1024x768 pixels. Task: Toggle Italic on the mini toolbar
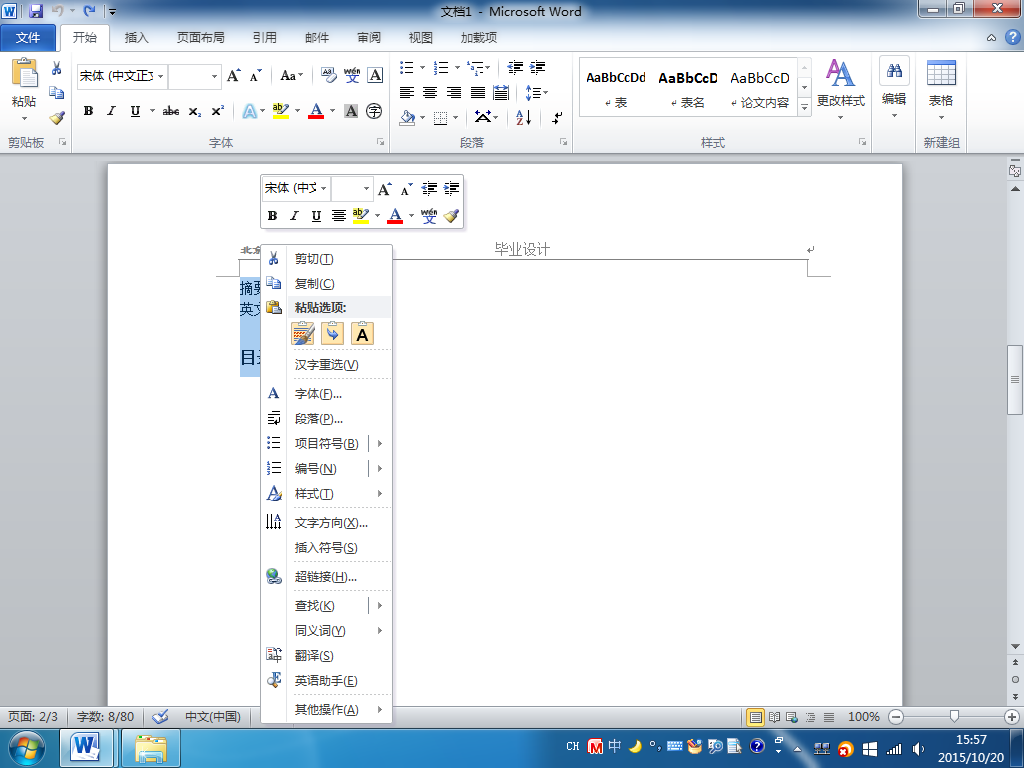294,216
